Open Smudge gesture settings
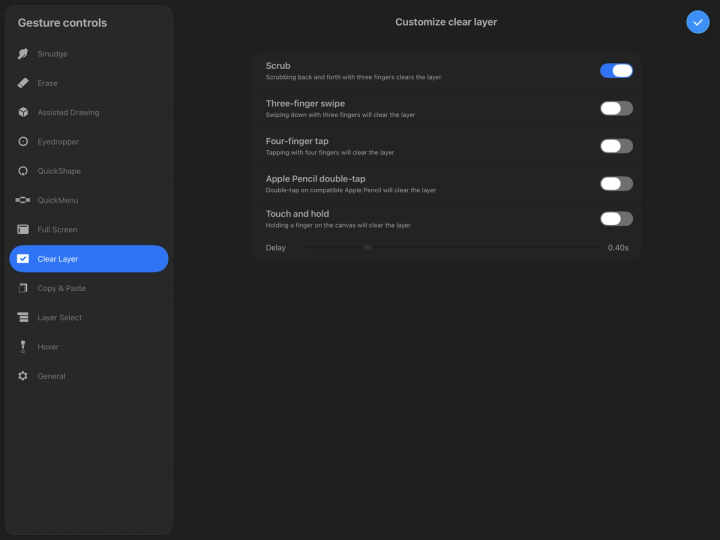Screen dimensions: 720x540 coord(89,54)
